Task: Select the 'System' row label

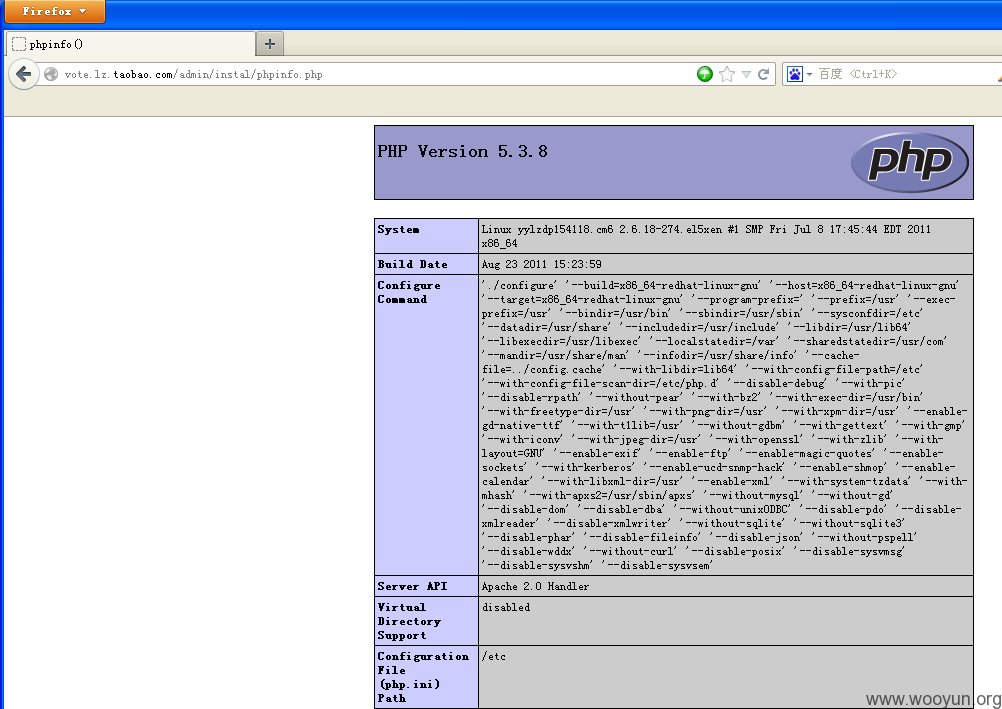Action: click(x=398, y=230)
